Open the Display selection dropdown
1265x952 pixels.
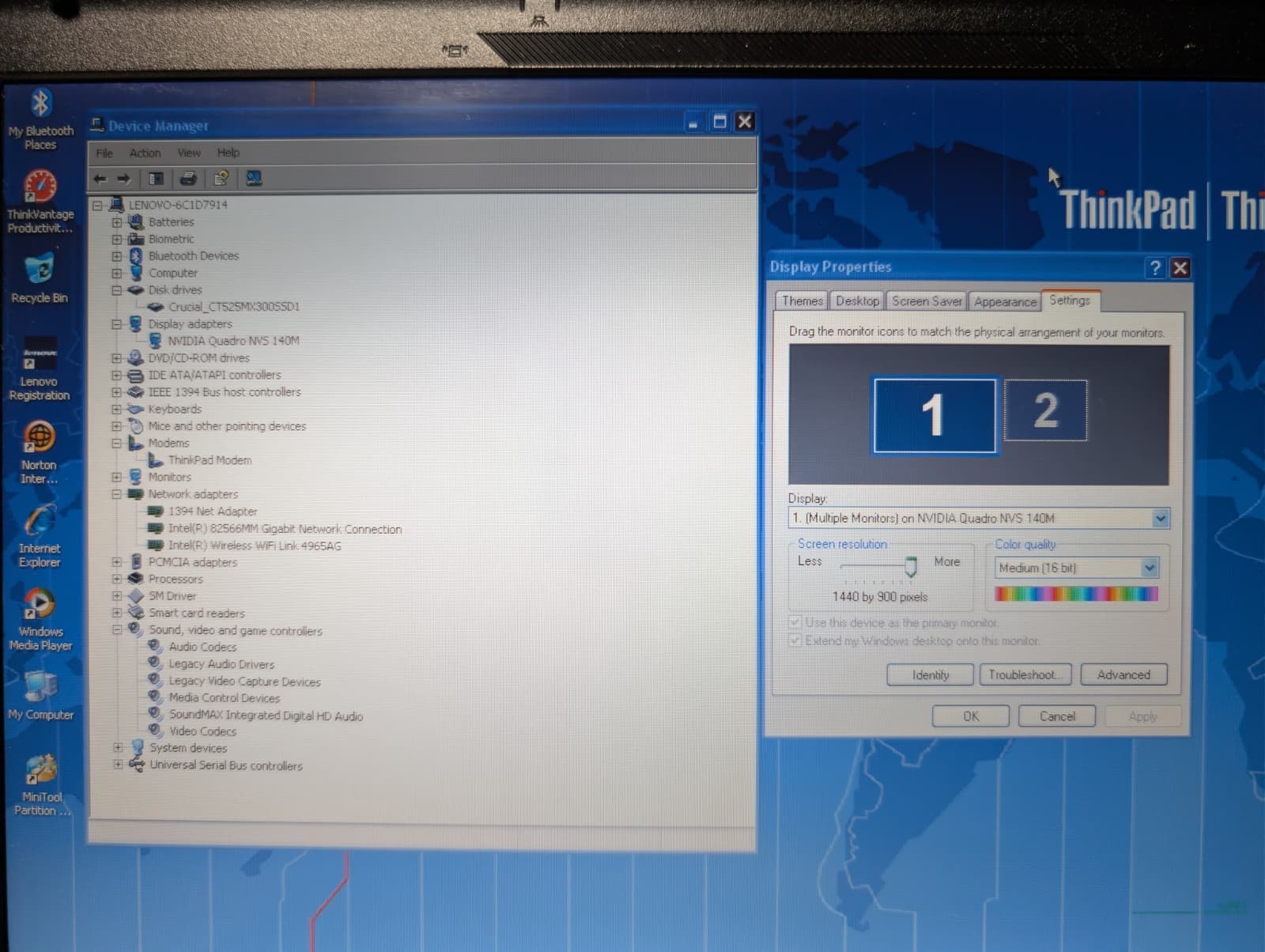click(1160, 519)
